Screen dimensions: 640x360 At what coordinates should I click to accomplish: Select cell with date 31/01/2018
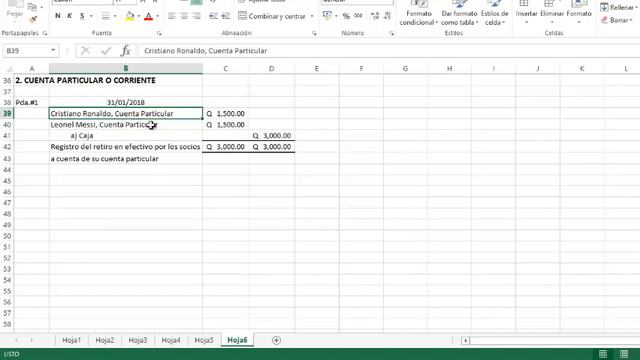click(x=126, y=102)
